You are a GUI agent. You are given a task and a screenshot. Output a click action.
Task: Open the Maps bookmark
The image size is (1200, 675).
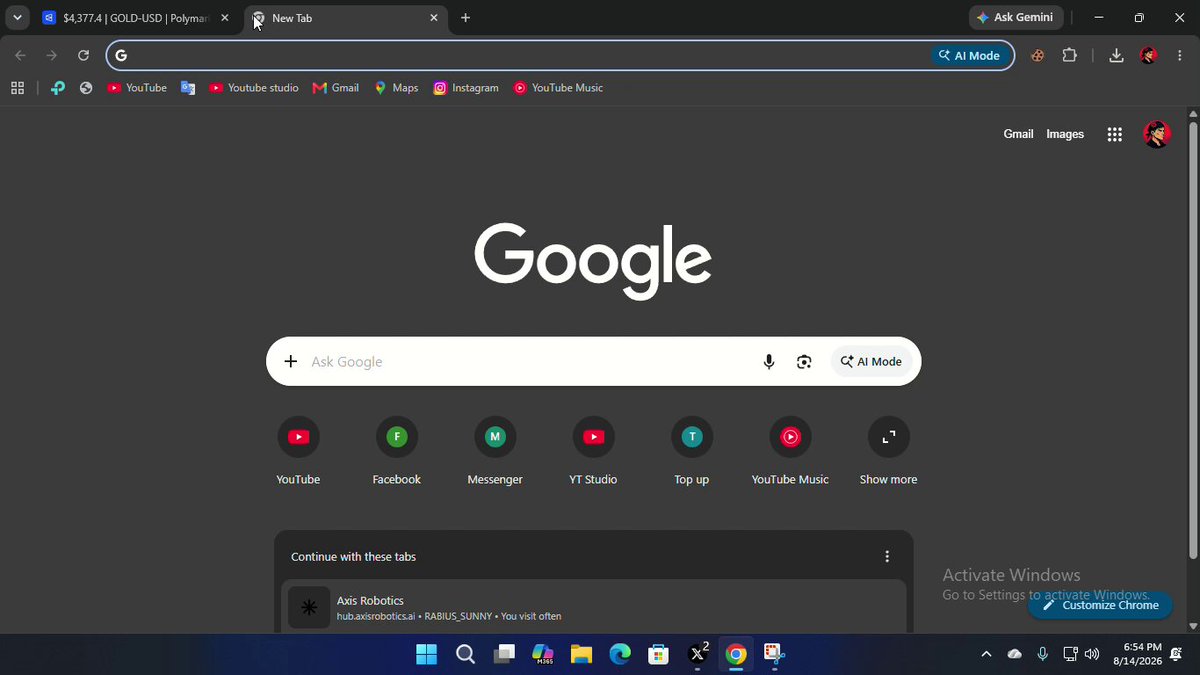pyautogui.click(x=396, y=88)
